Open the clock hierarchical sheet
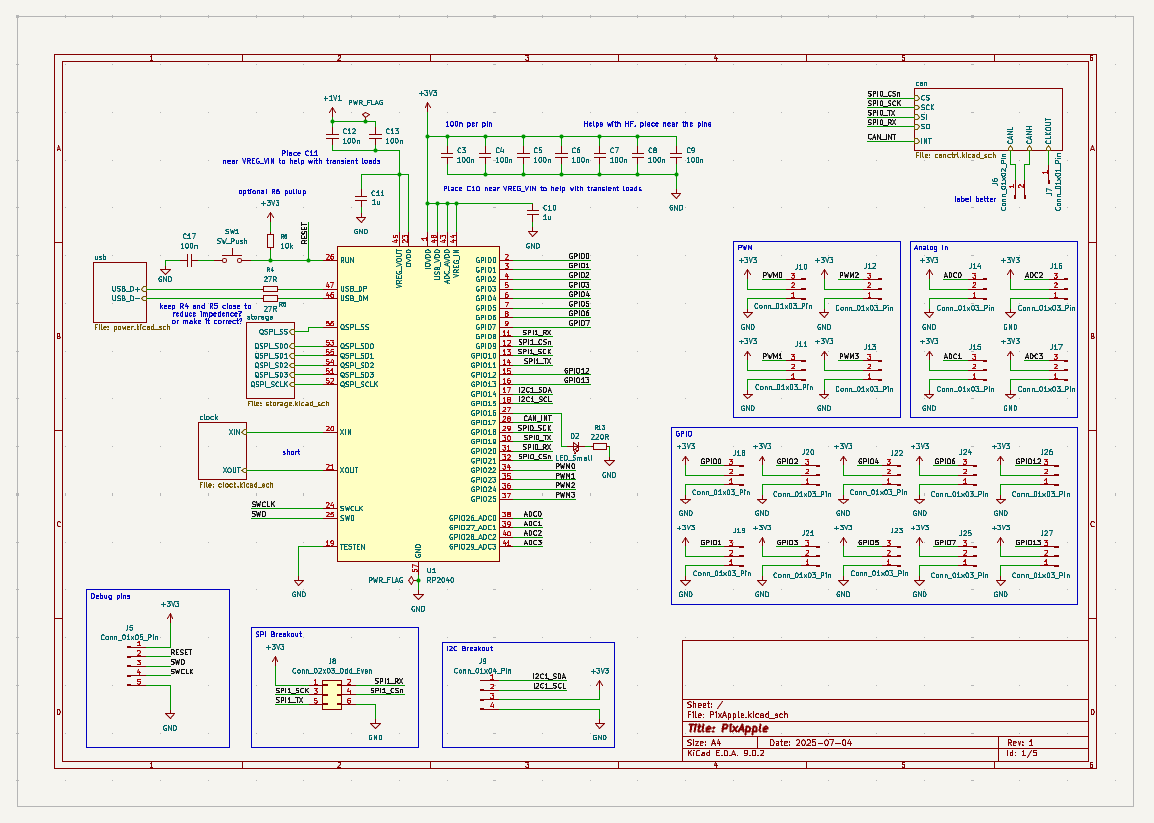This screenshot has width=1154, height=823. [x=221, y=451]
